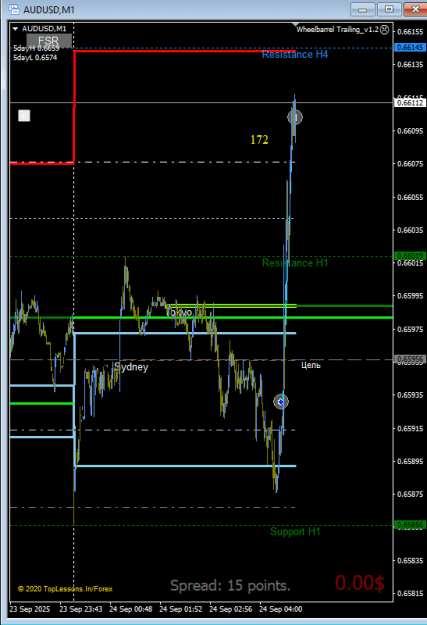Click the 24 Sep 04:00 time axis label

(281, 609)
